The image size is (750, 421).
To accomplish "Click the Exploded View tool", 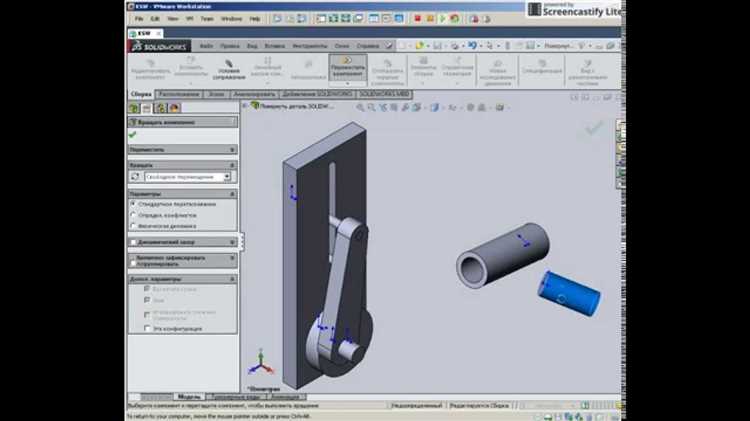I will point(587,73).
